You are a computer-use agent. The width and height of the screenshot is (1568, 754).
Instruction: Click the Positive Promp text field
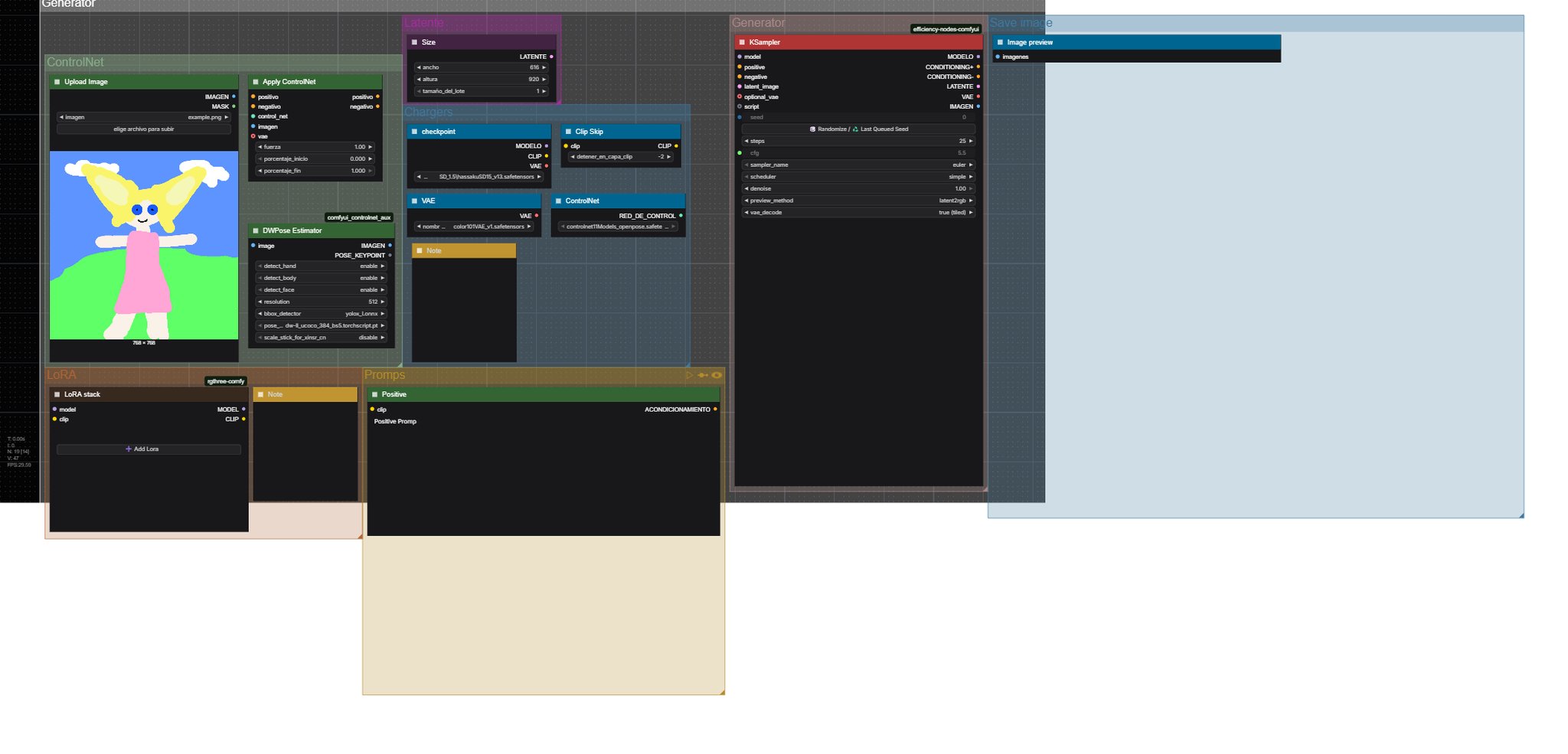pyautogui.click(x=544, y=475)
